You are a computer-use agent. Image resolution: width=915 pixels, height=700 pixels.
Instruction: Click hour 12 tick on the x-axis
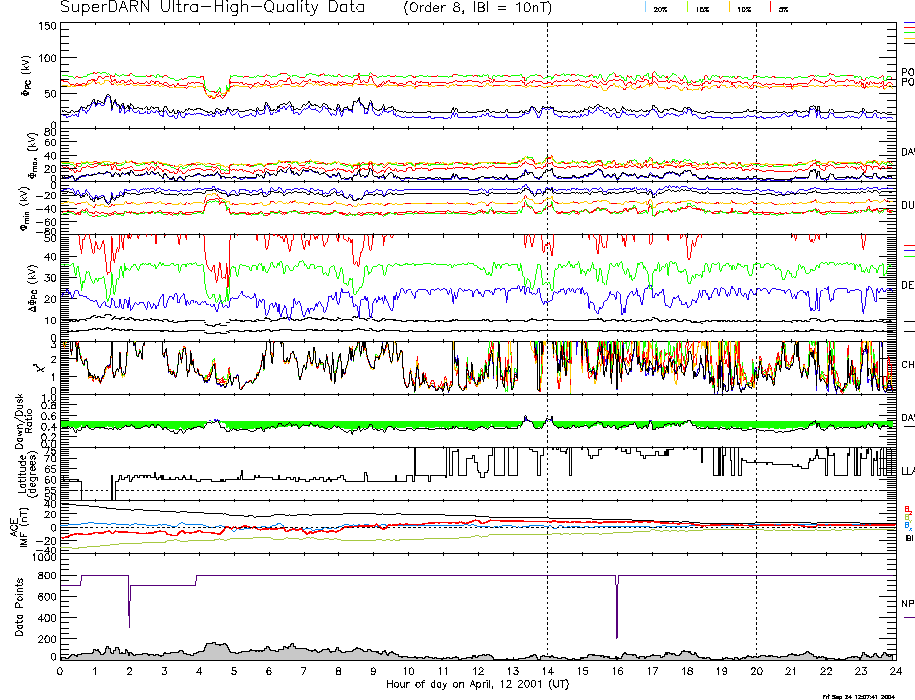click(x=478, y=672)
